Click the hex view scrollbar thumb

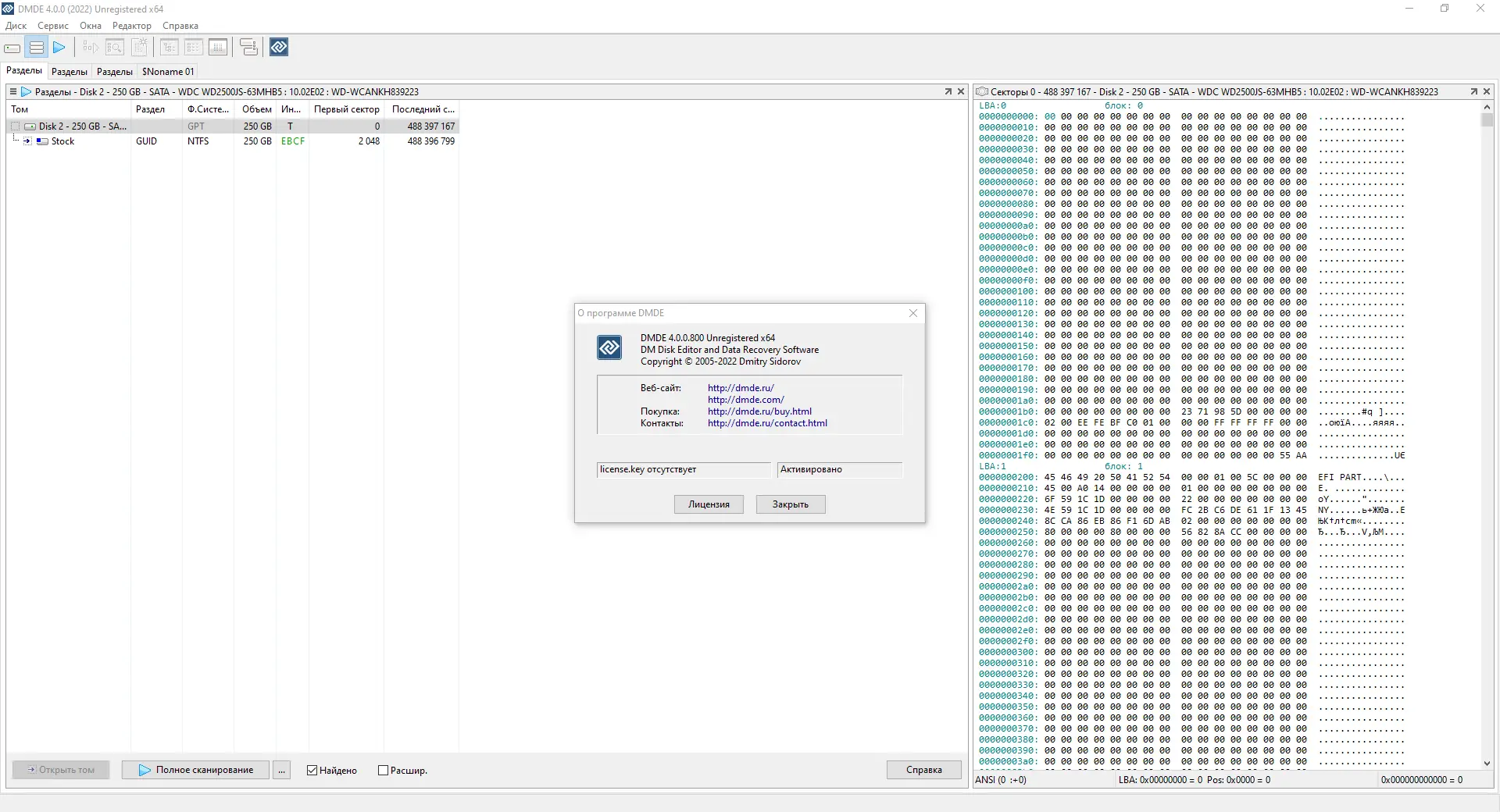point(1487,120)
